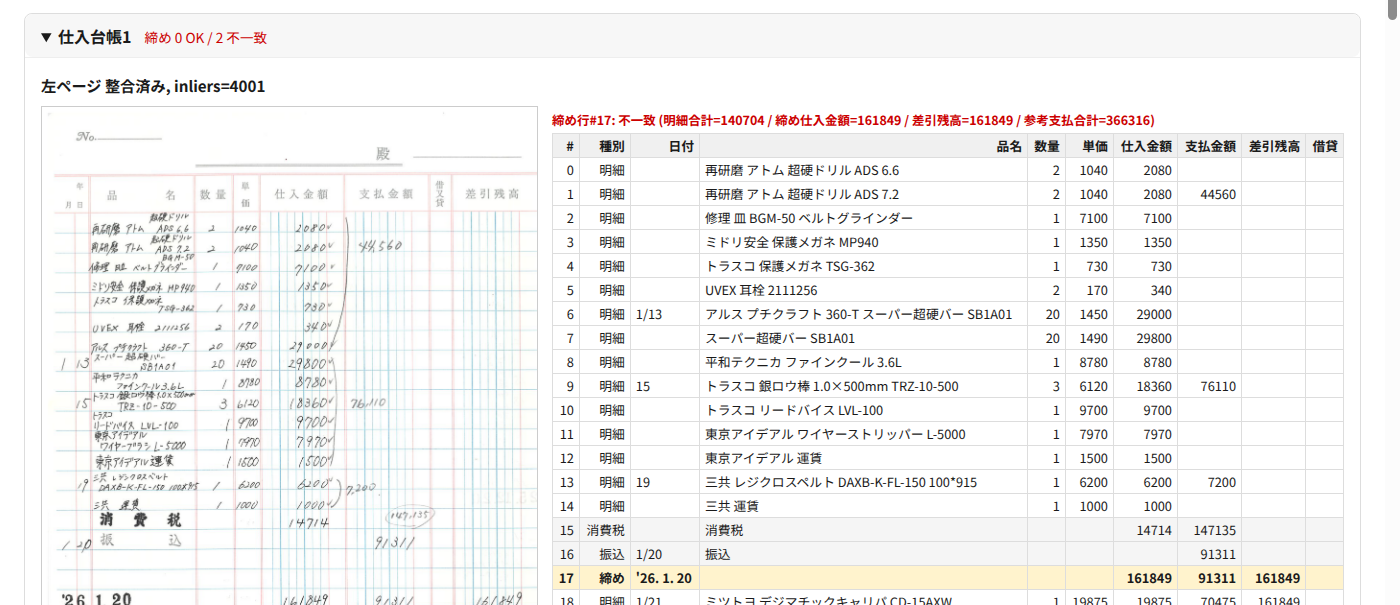Select アルス プチクラフト 360-T product cell
This screenshot has height=605, width=1400.
click(x=864, y=314)
